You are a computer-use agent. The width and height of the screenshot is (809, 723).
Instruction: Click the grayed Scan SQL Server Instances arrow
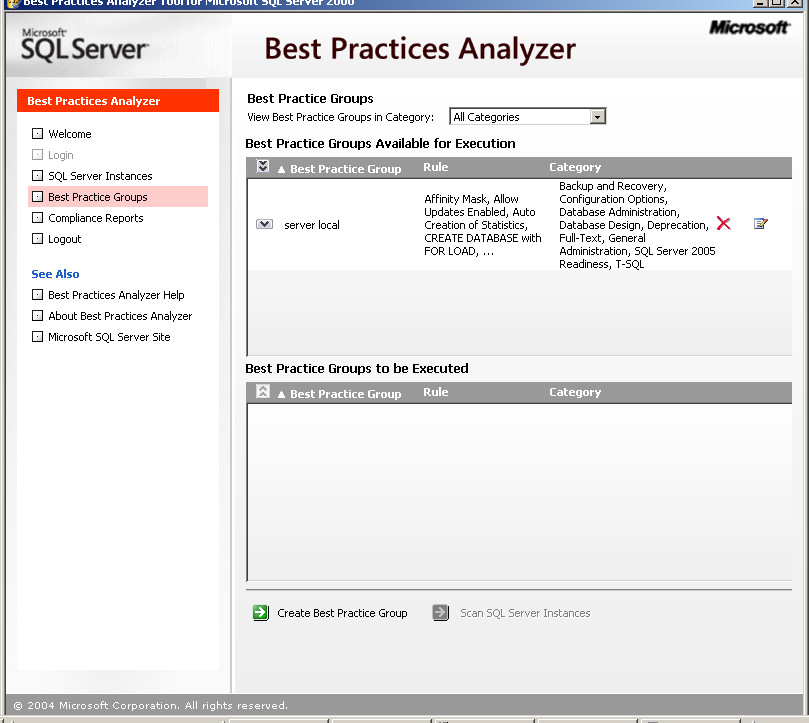[x=441, y=613]
